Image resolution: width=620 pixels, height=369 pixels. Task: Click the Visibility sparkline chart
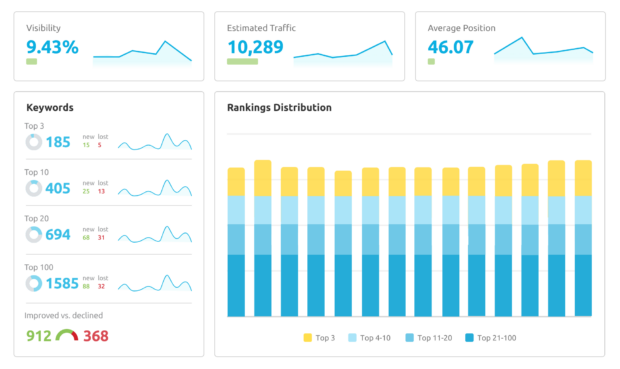[x=142, y=53]
